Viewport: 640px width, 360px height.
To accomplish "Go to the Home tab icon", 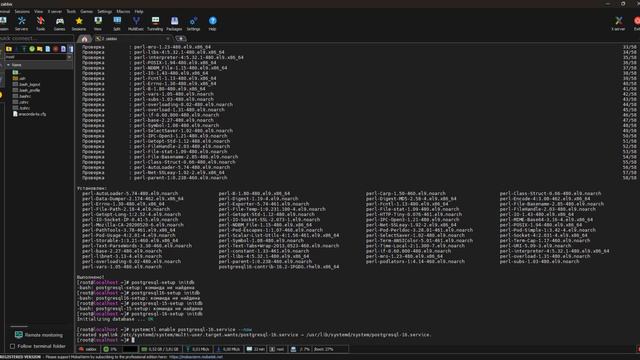I will pos(84,39).
